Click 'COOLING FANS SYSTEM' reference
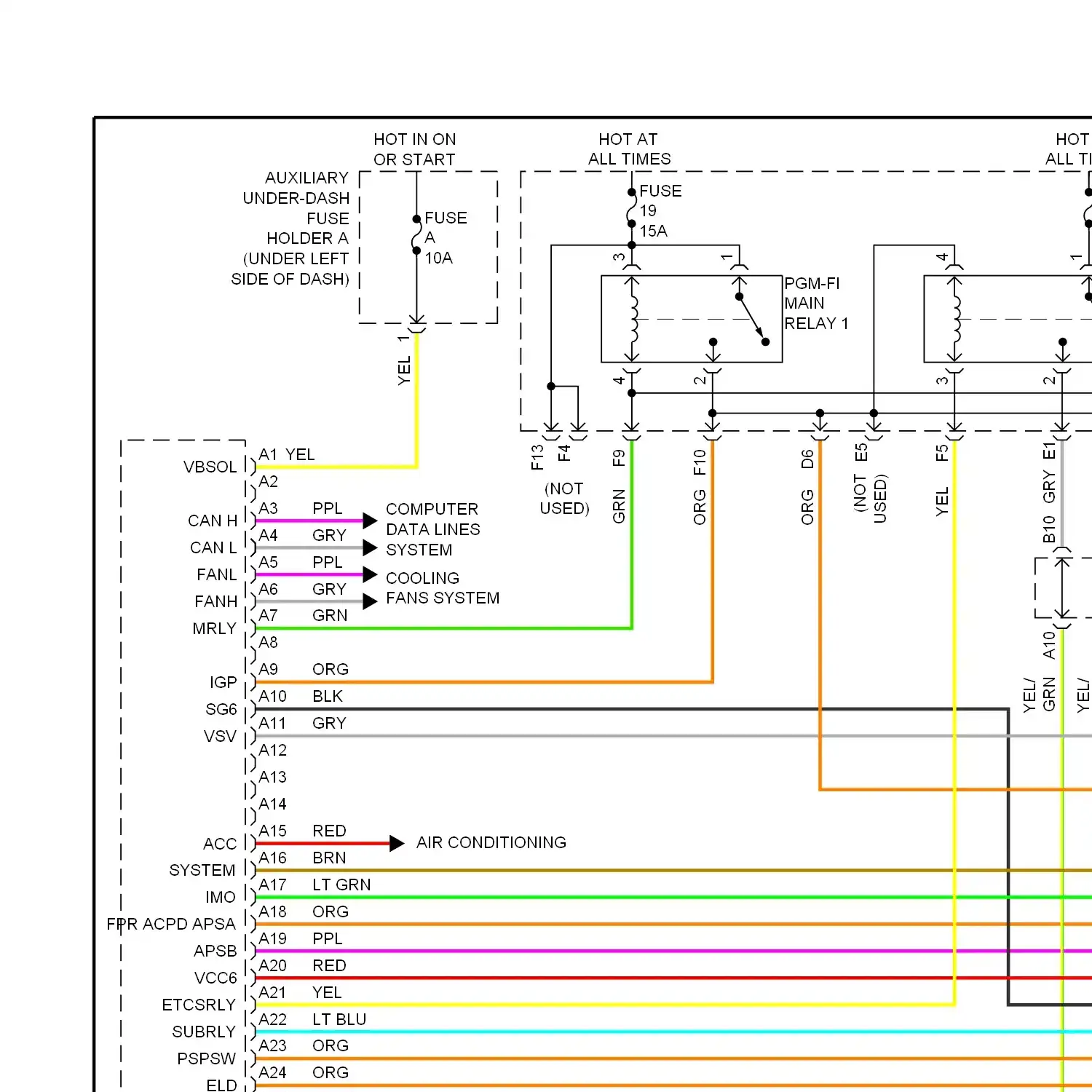Viewport: 1092px width, 1092px height. click(443, 588)
